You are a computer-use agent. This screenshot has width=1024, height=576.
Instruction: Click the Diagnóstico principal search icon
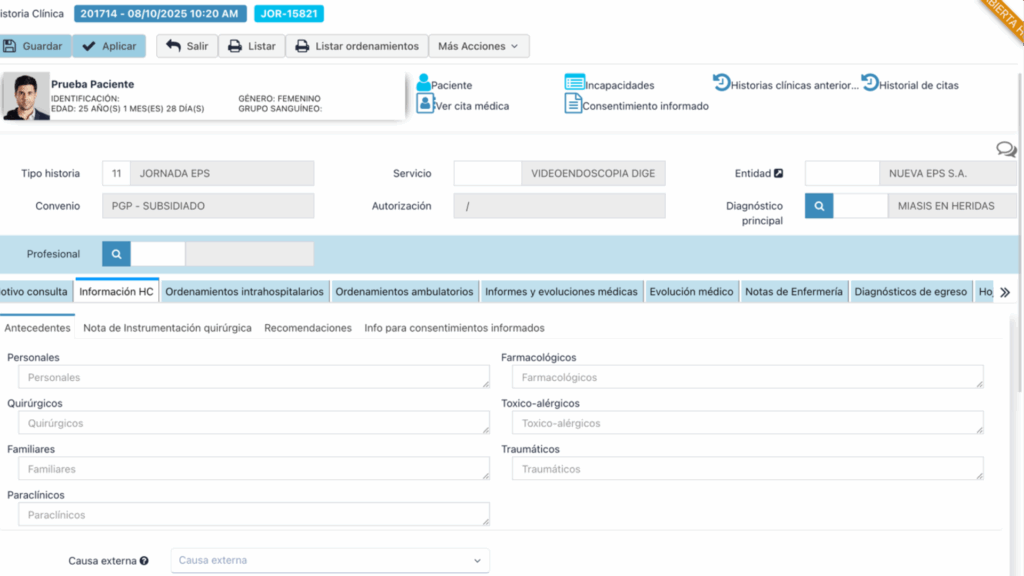(819, 206)
